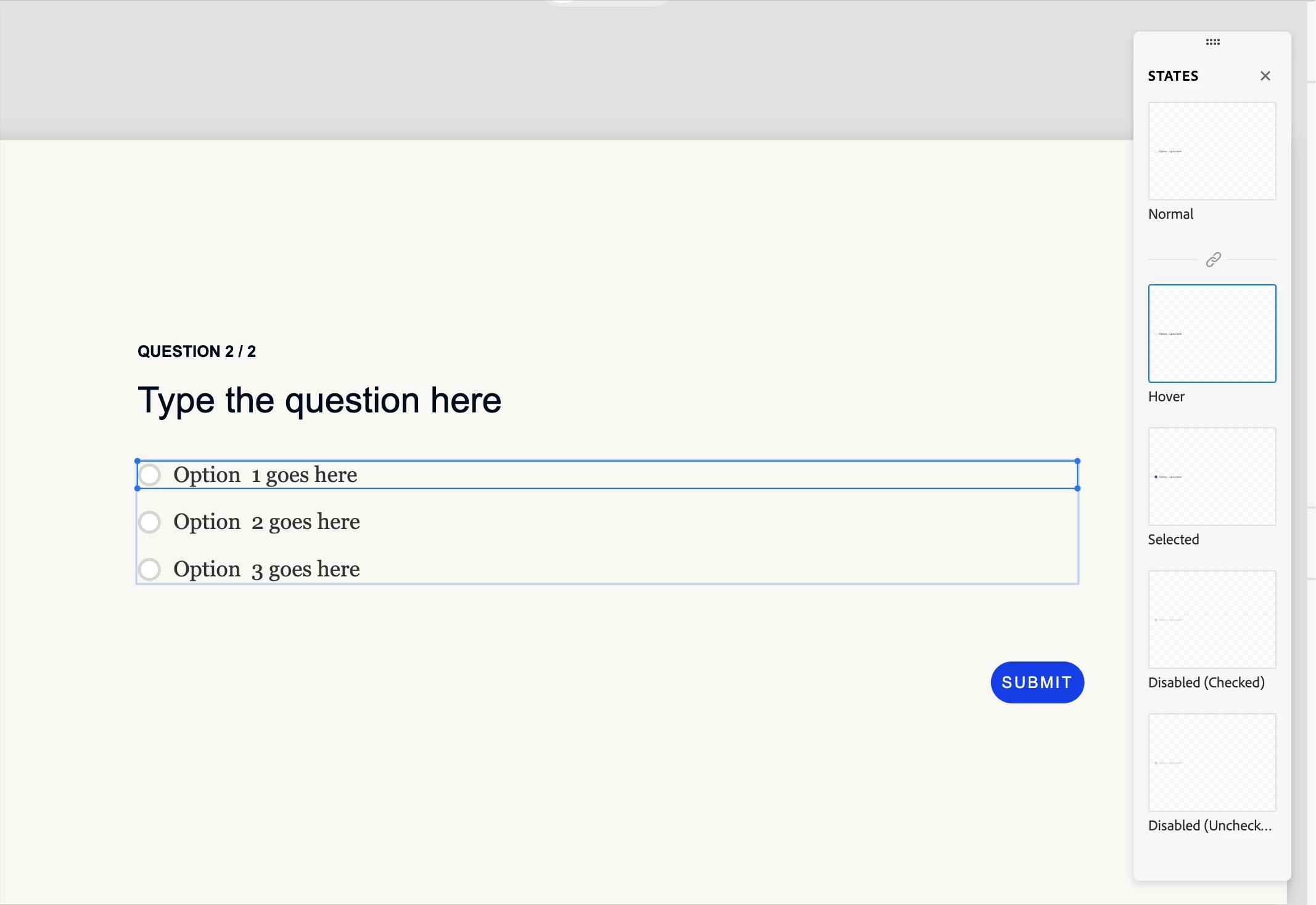Select the Option 2 radio button
Screen dimensions: 1316x905
pos(150,522)
